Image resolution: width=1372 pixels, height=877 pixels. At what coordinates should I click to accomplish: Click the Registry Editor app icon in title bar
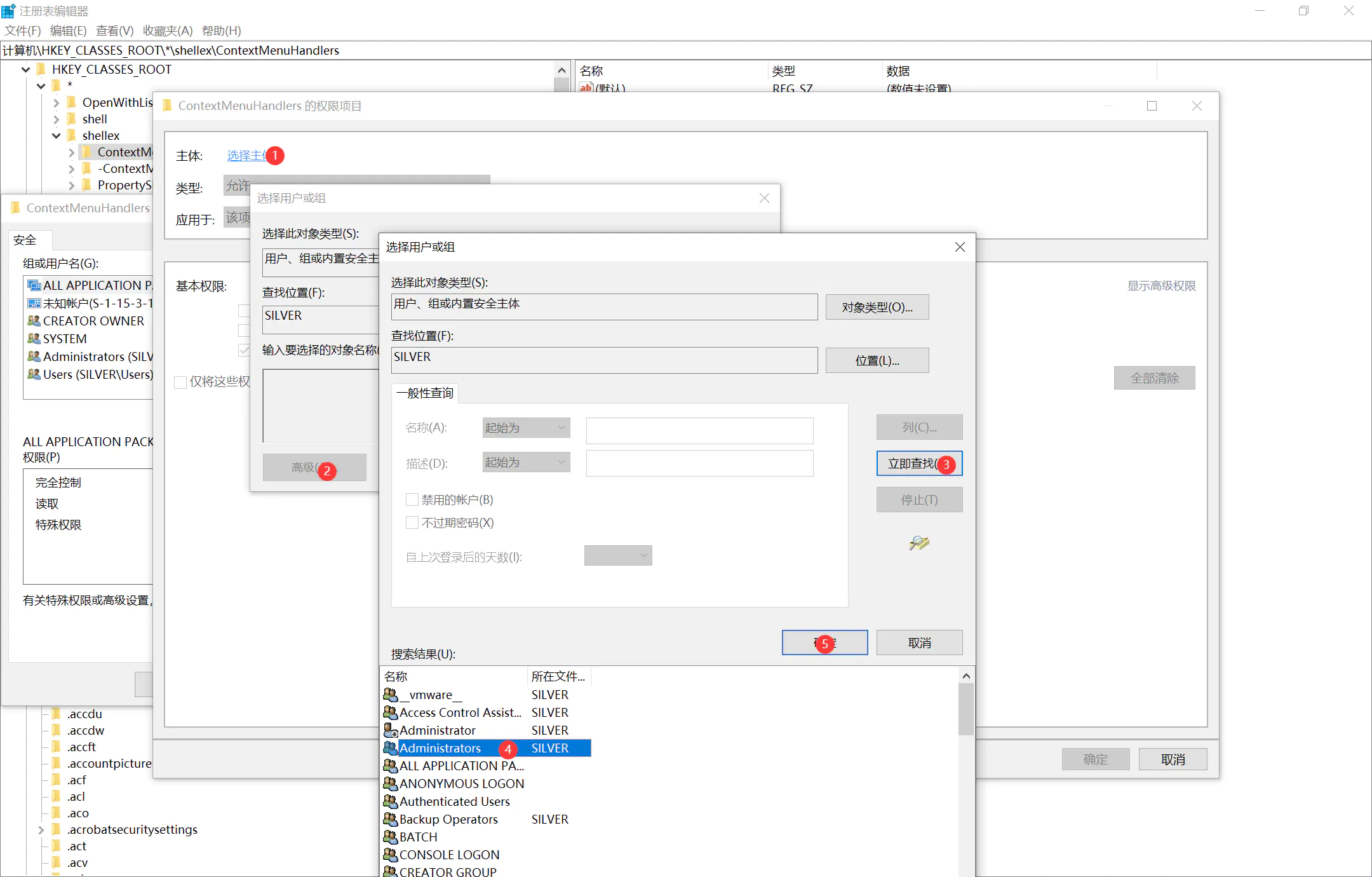click(x=8, y=11)
